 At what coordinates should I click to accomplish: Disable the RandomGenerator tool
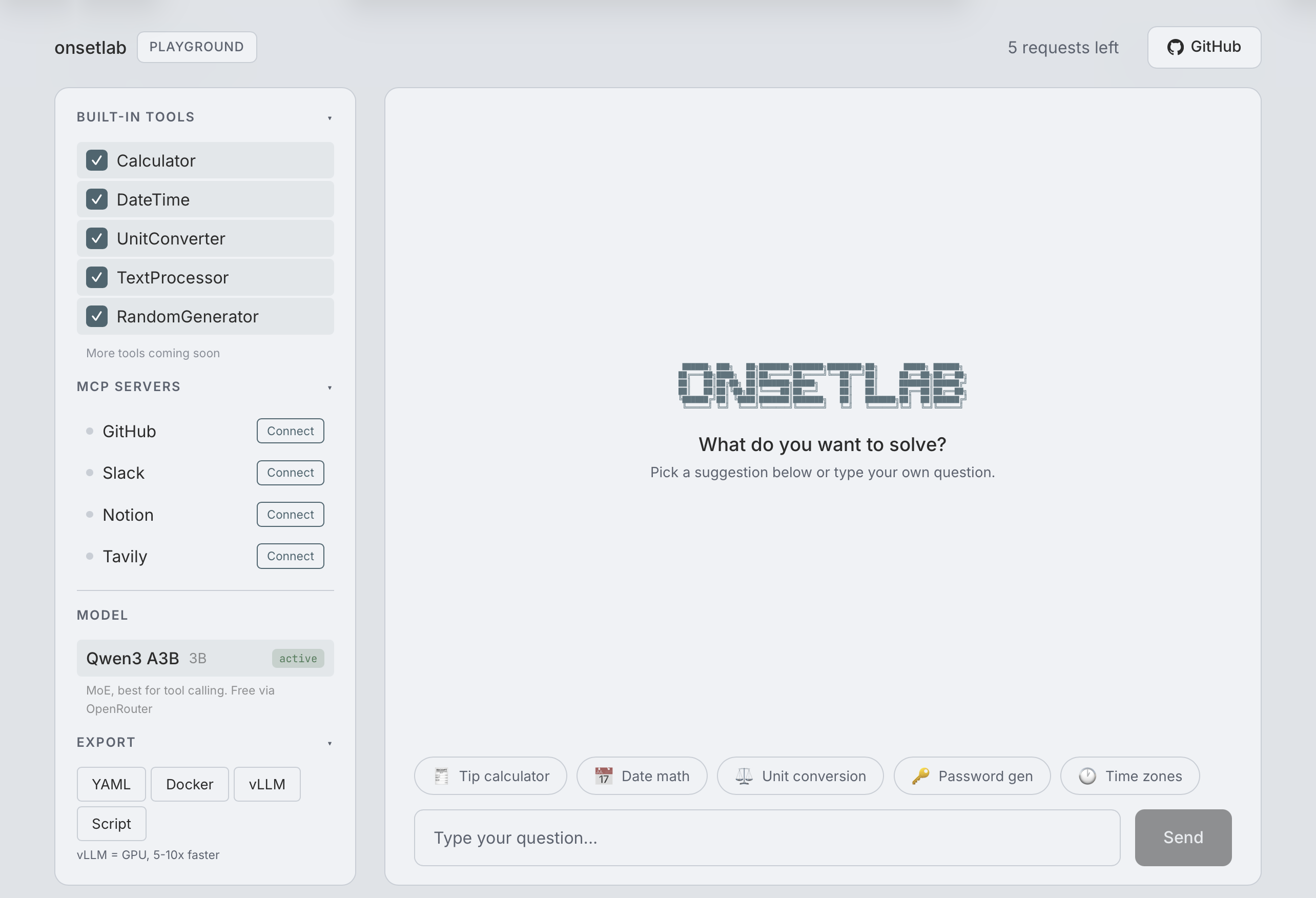tap(97, 316)
